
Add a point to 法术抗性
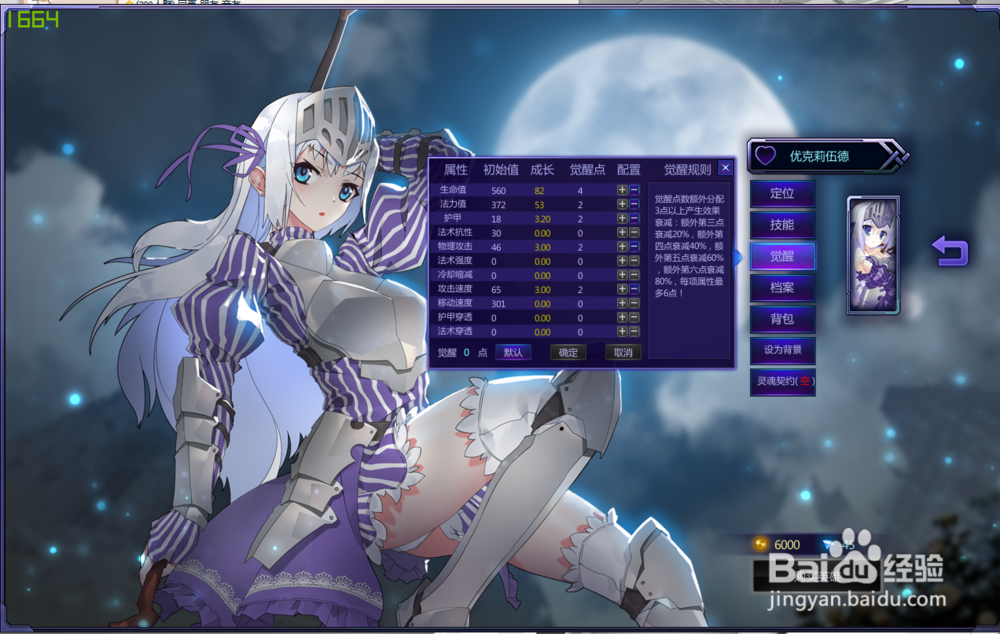(x=622, y=232)
